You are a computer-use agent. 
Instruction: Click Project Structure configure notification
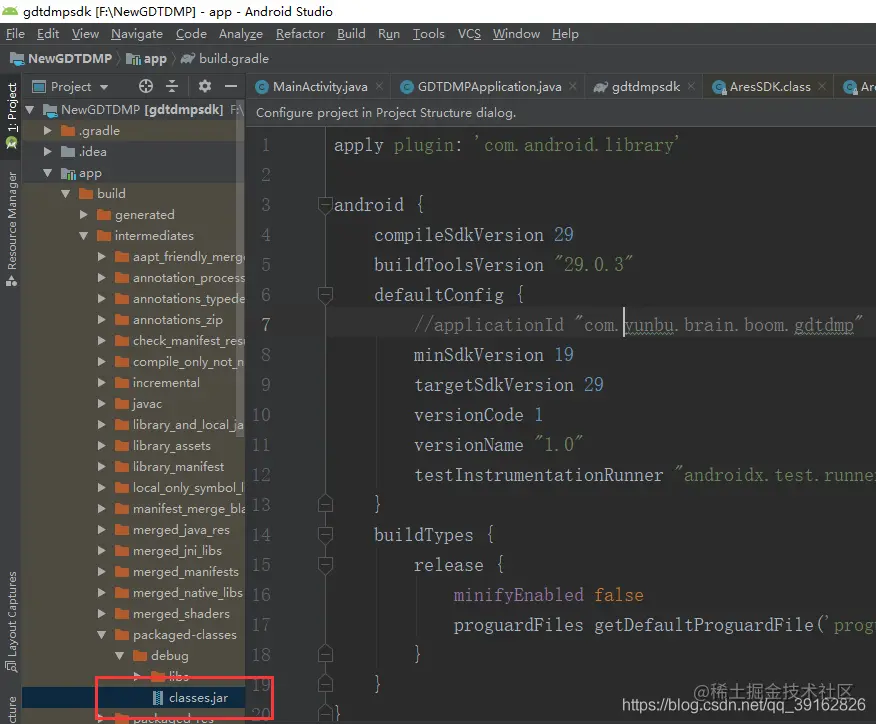click(x=385, y=113)
